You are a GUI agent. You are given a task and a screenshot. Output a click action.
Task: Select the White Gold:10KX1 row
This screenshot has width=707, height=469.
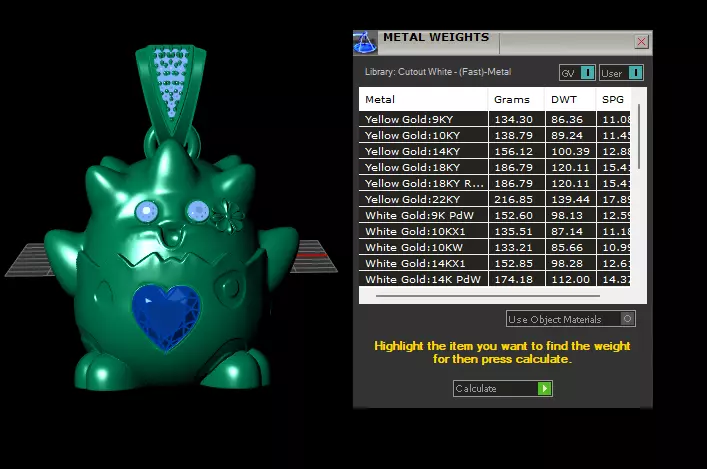pyautogui.click(x=494, y=231)
